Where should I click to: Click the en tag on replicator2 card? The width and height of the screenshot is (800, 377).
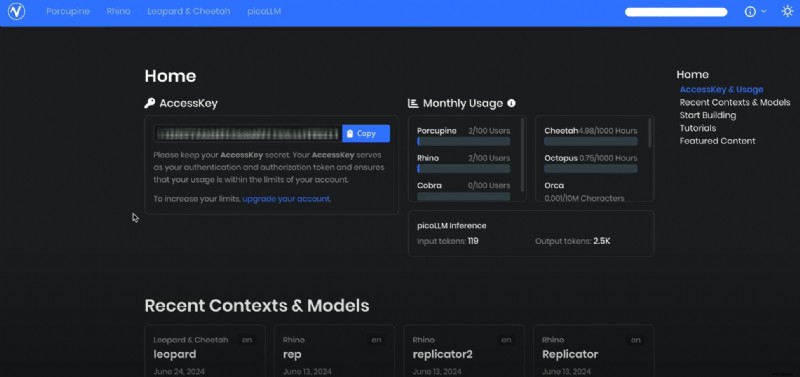[x=506, y=340]
